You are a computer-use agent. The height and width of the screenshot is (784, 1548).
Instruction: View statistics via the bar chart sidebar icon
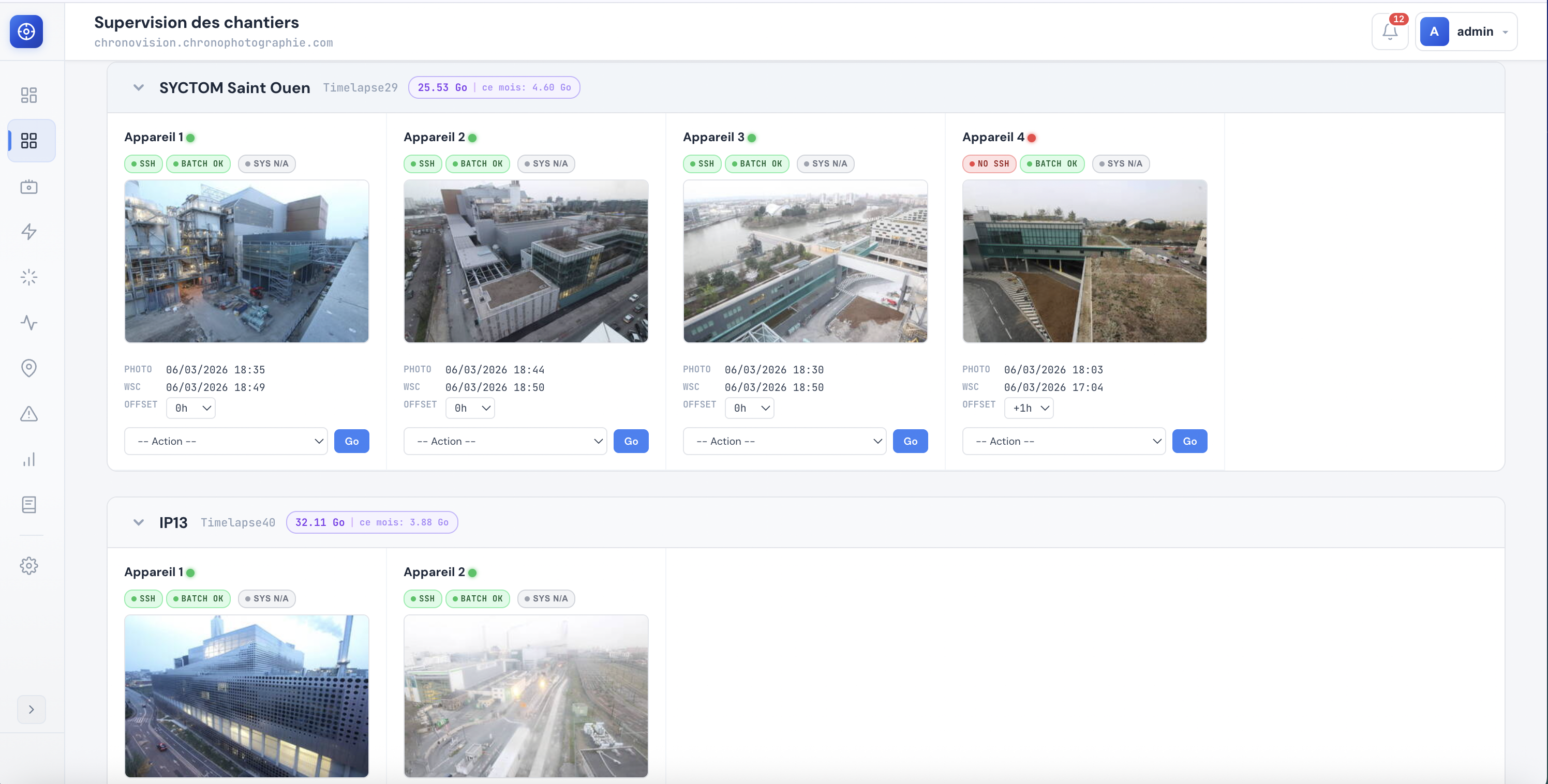[28, 460]
